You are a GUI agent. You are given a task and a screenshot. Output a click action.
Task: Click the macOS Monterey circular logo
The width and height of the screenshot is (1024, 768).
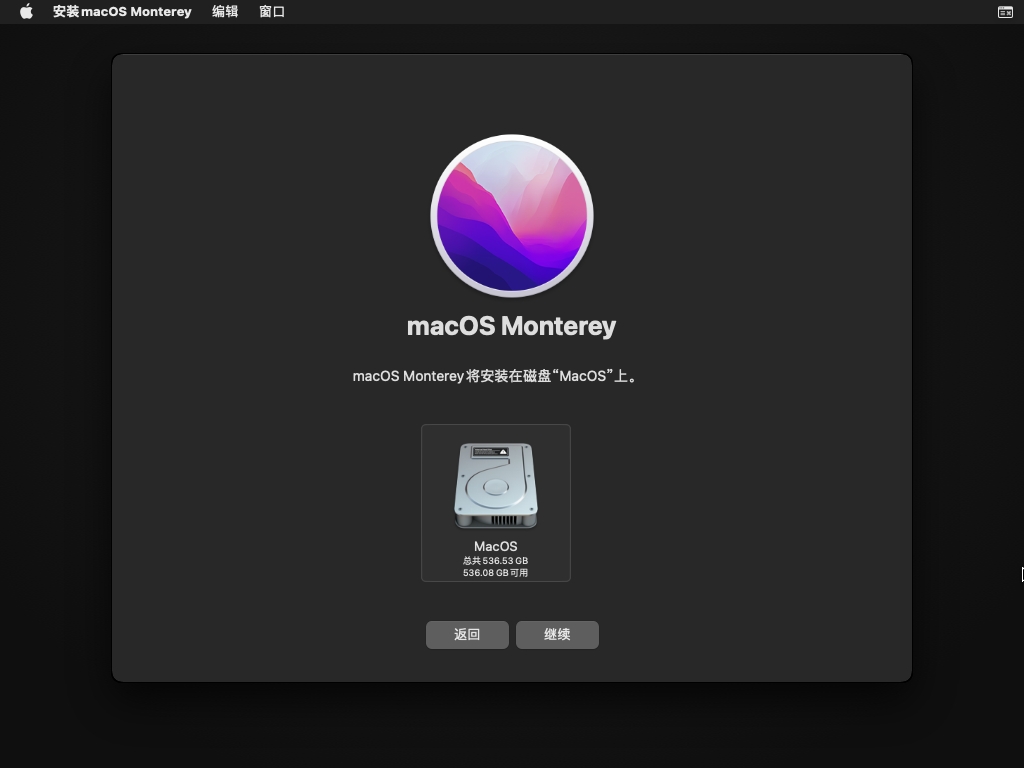pos(512,216)
